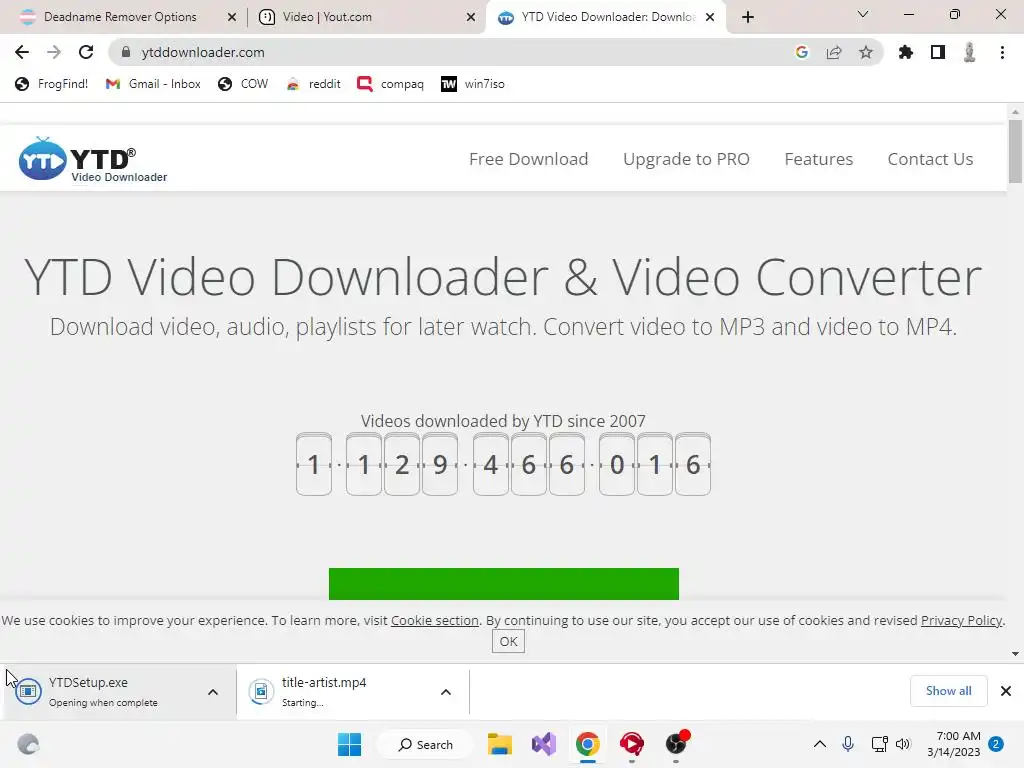Open network settings from tray icon
The image size is (1024, 768).
click(x=879, y=744)
